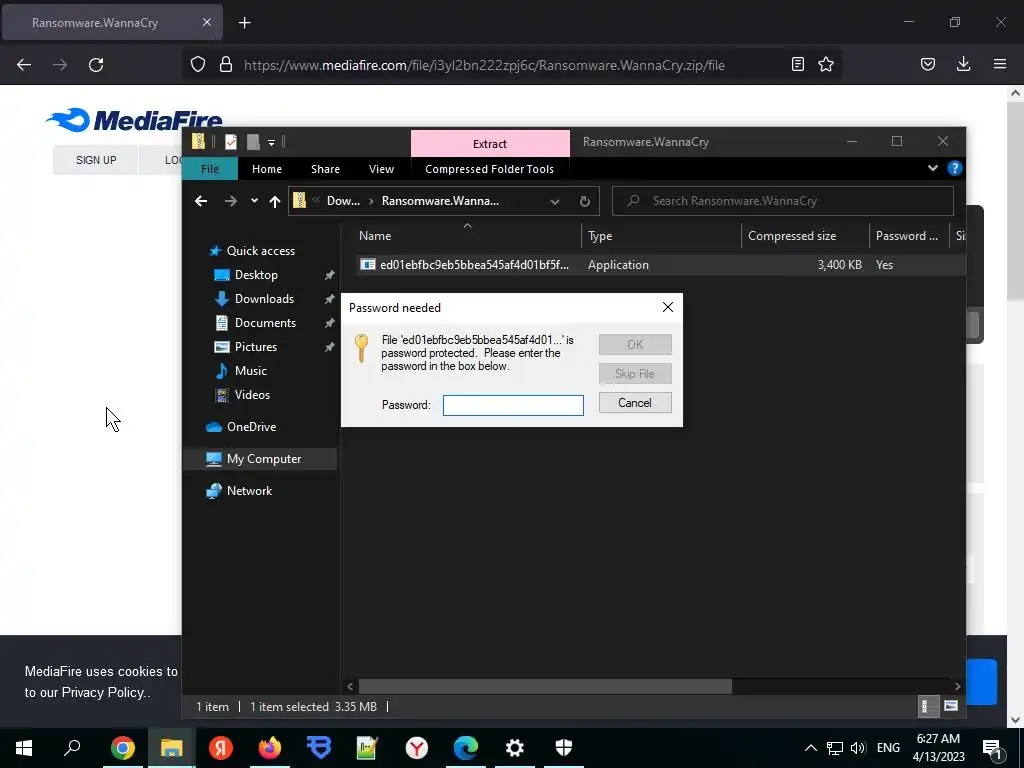Go back in Firefox browser
The image size is (1024, 768).
pos(24,65)
